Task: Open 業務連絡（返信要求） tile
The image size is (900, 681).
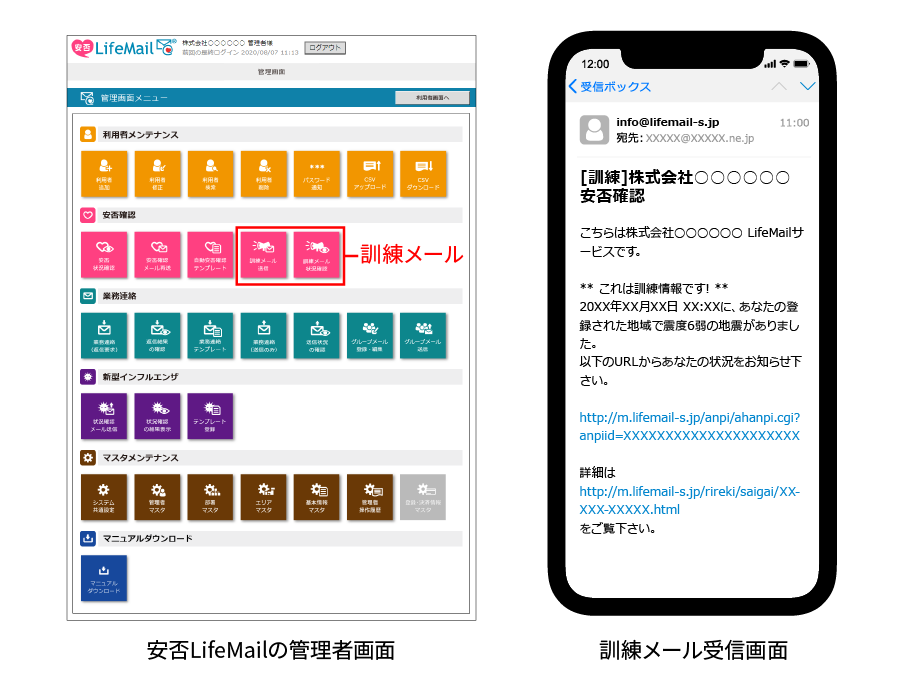Action: pyautogui.click(x=104, y=336)
